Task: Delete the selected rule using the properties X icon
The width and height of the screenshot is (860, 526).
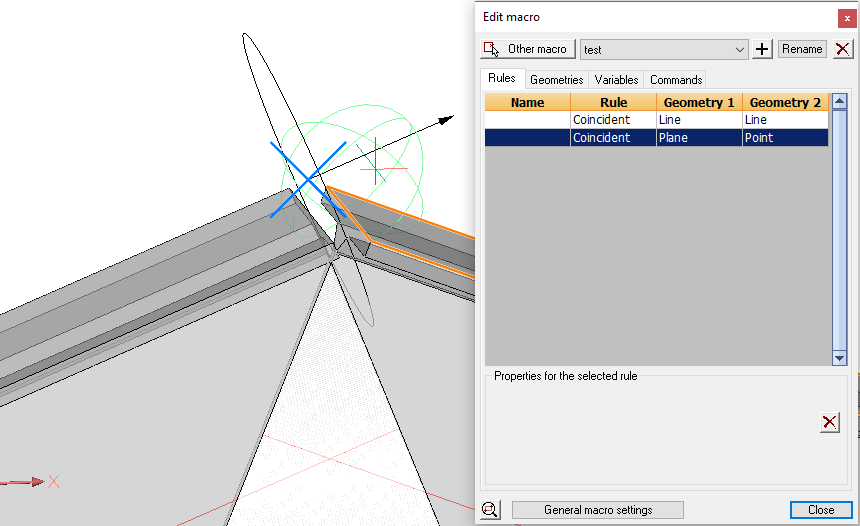Action: click(829, 422)
